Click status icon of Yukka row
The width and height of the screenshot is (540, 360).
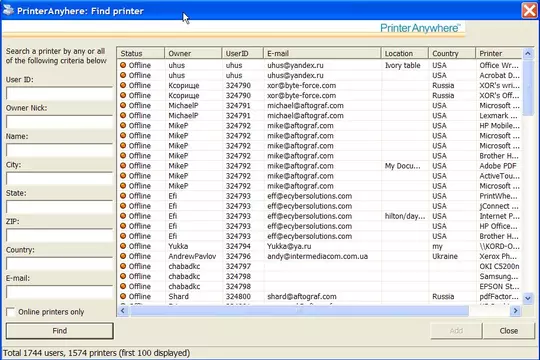pyautogui.click(x=123, y=246)
